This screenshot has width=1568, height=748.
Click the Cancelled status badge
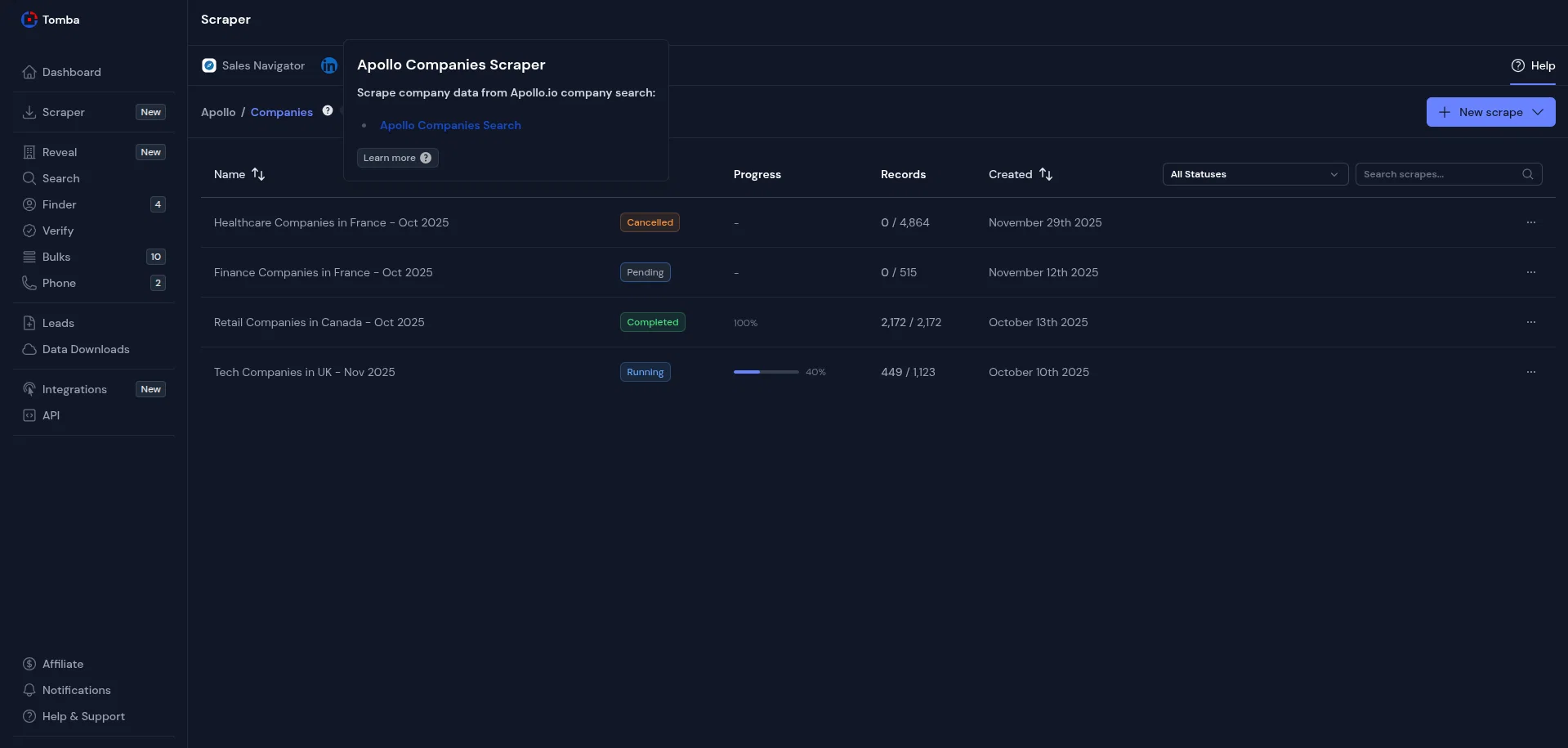pyautogui.click(x=650, y=222)
